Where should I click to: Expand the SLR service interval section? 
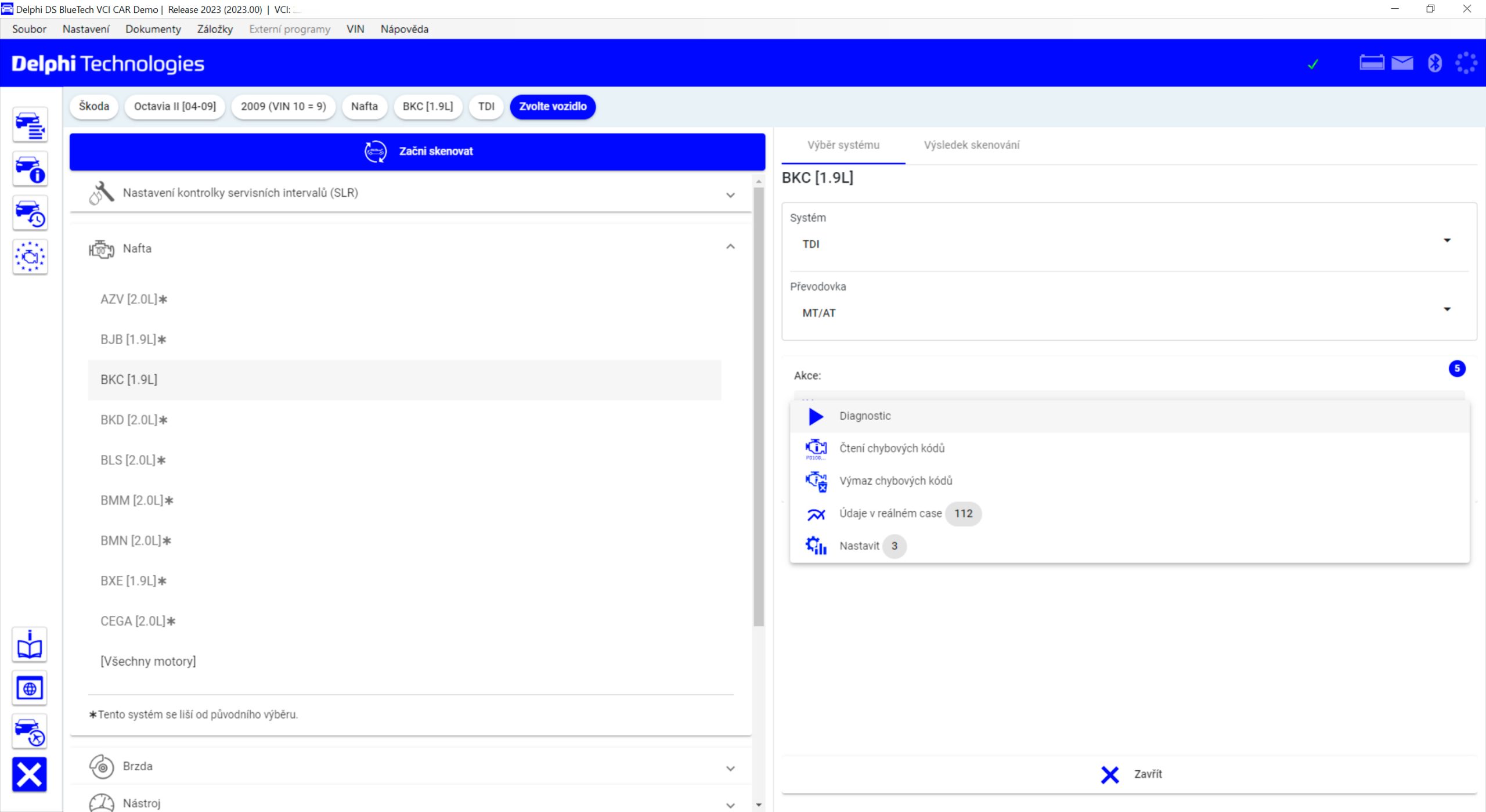coord(731,195)
